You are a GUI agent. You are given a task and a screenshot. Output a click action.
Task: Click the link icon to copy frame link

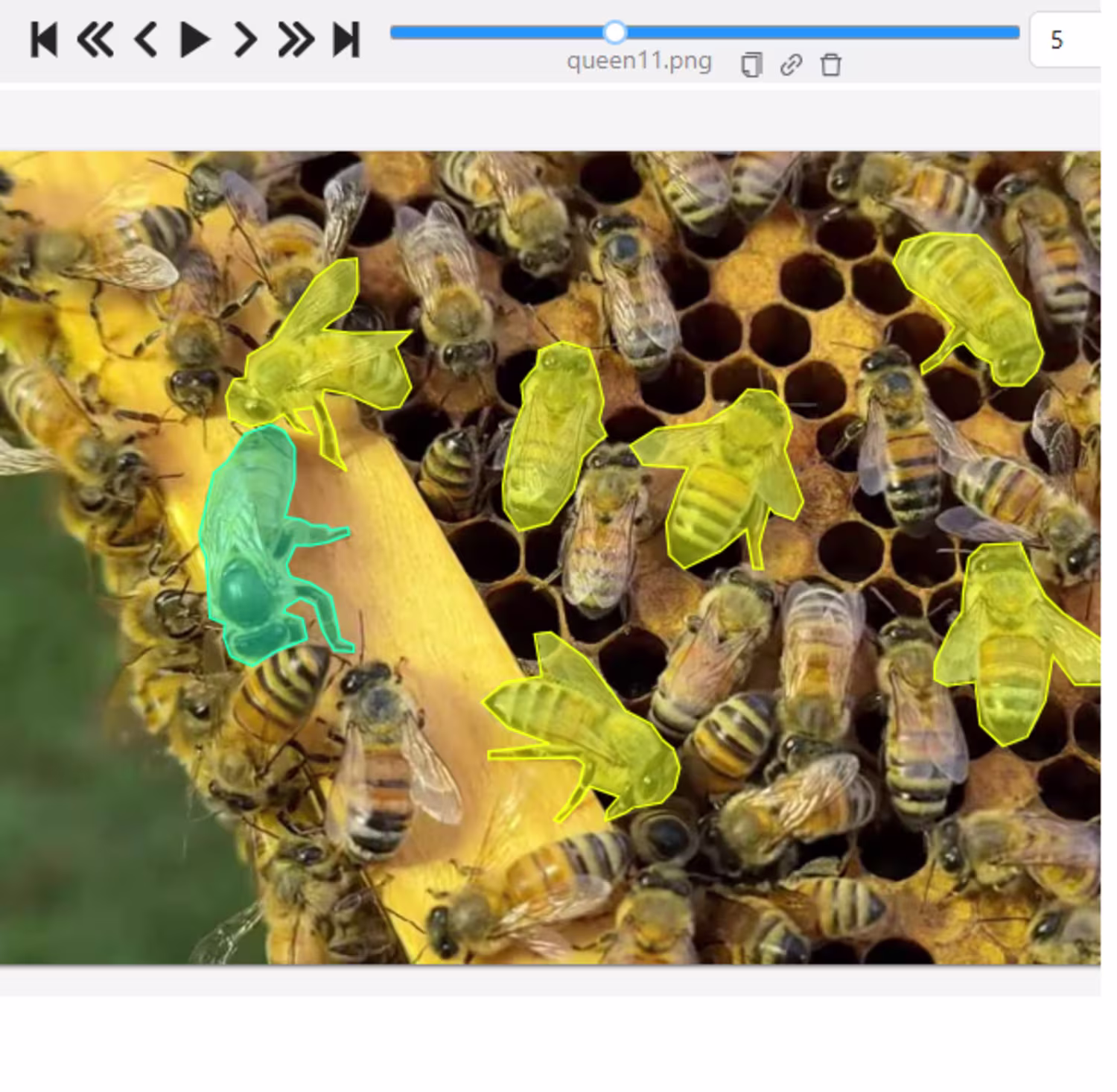[791, 65]
